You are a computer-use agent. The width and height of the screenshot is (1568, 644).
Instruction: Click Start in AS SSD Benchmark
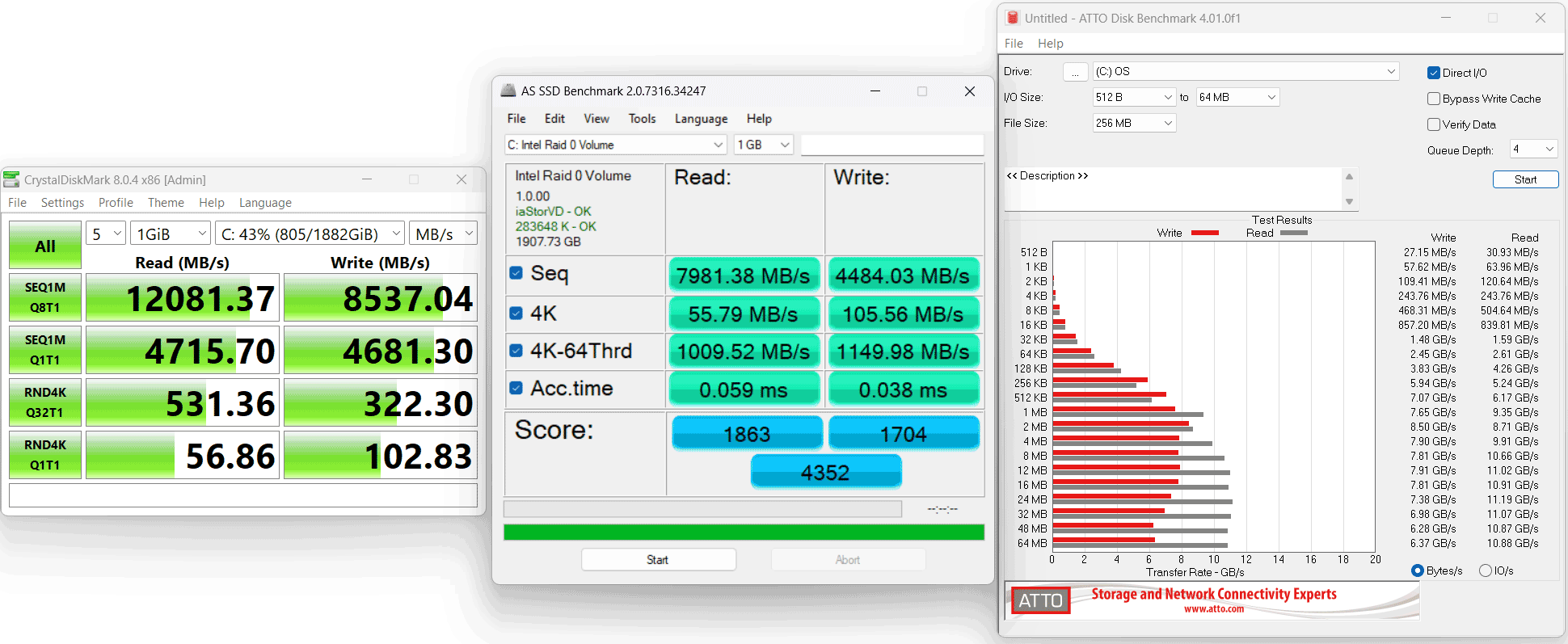658,560
